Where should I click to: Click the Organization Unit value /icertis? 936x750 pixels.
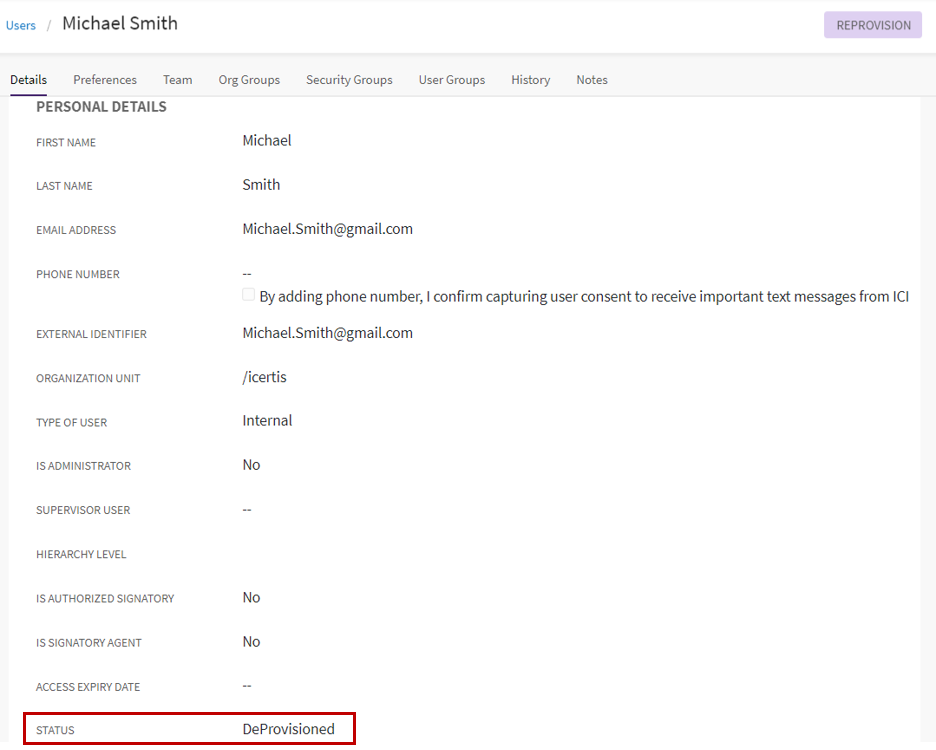pos(265,377)
